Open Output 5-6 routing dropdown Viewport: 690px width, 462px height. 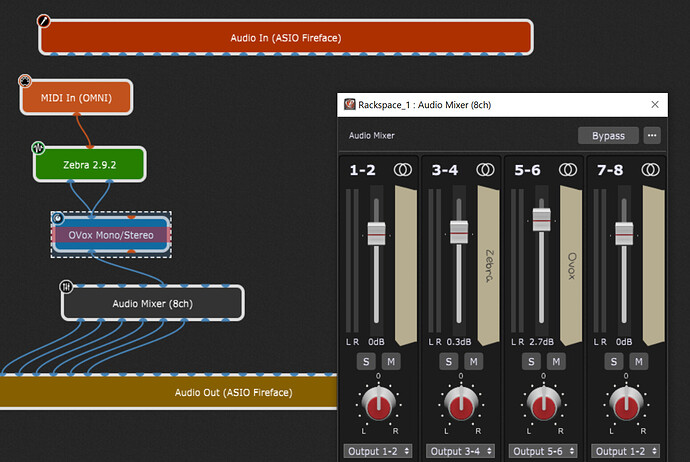click(x=543, y=451)
